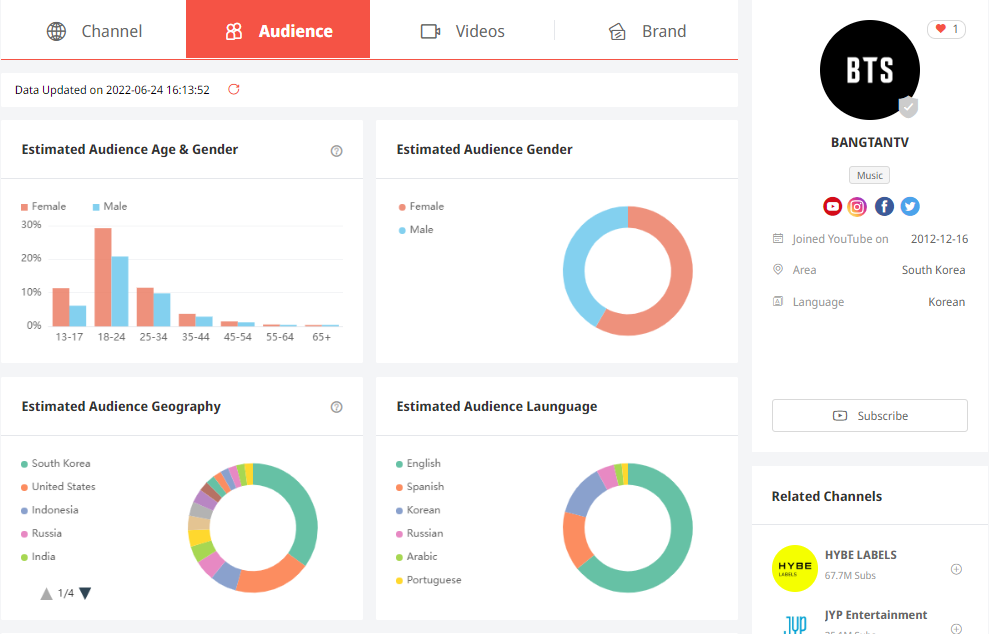Toggle Male in gender donut legend

tap(416, 230)
